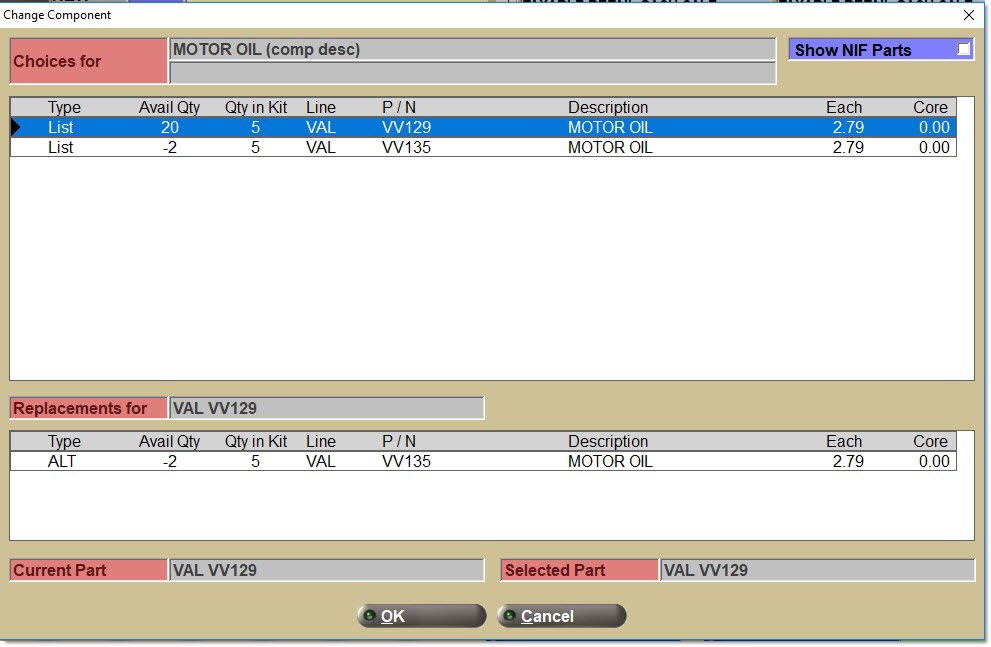Close the Change Component dialog
Viewport: 991px width, 647px height.
968,15
